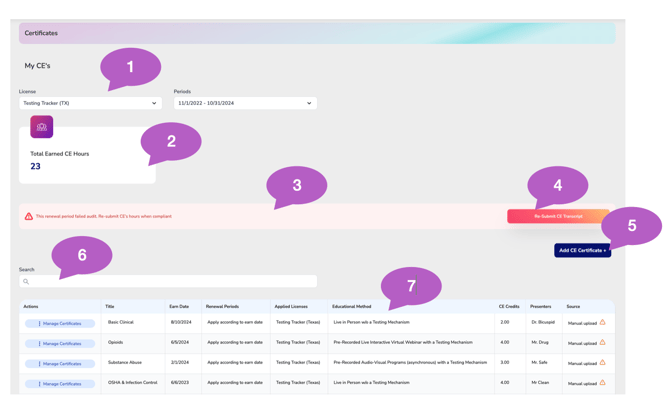Click Add CE Certificate button

582,250
